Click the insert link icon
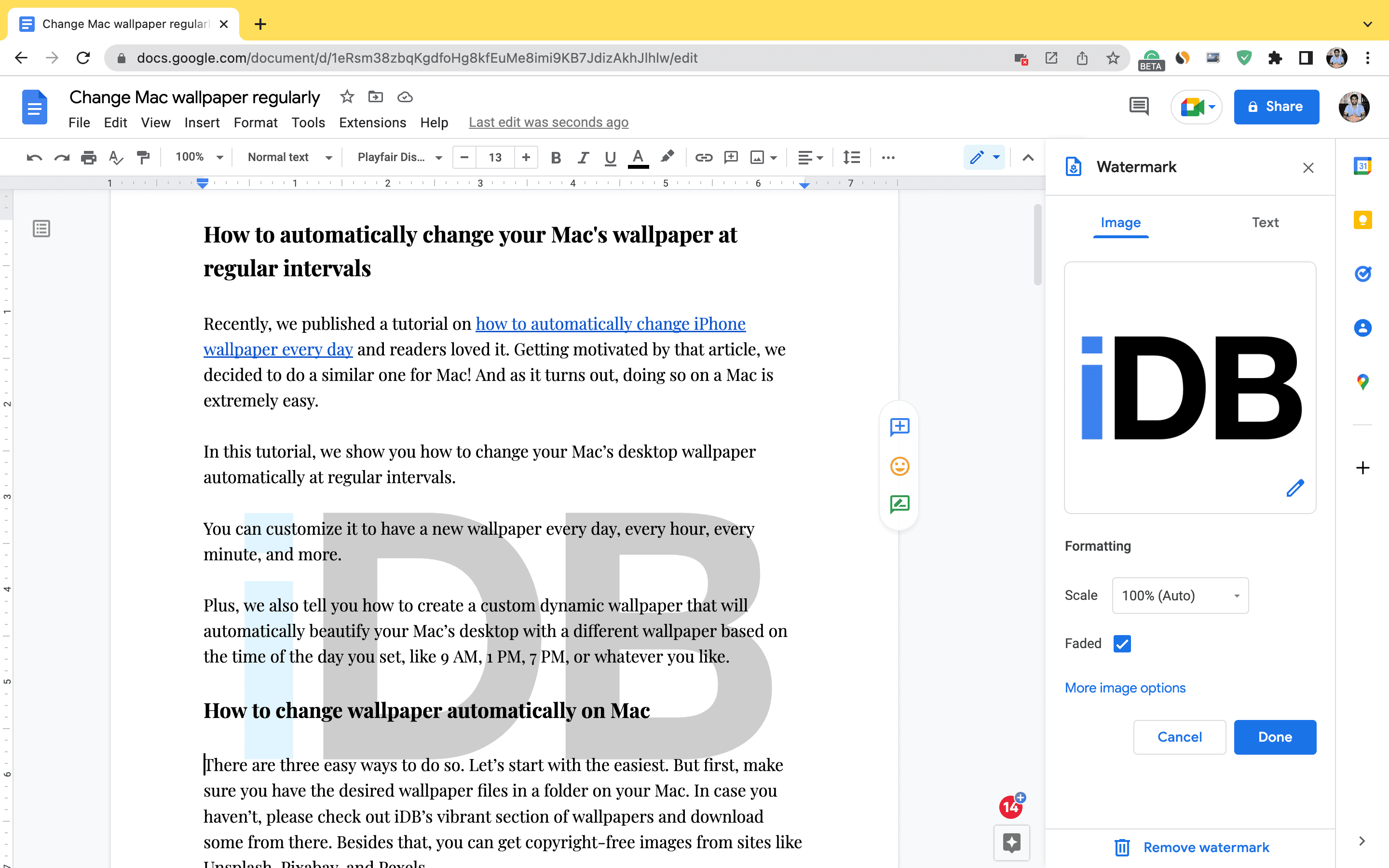The image size is (1389, 868). tap(703, 157)
